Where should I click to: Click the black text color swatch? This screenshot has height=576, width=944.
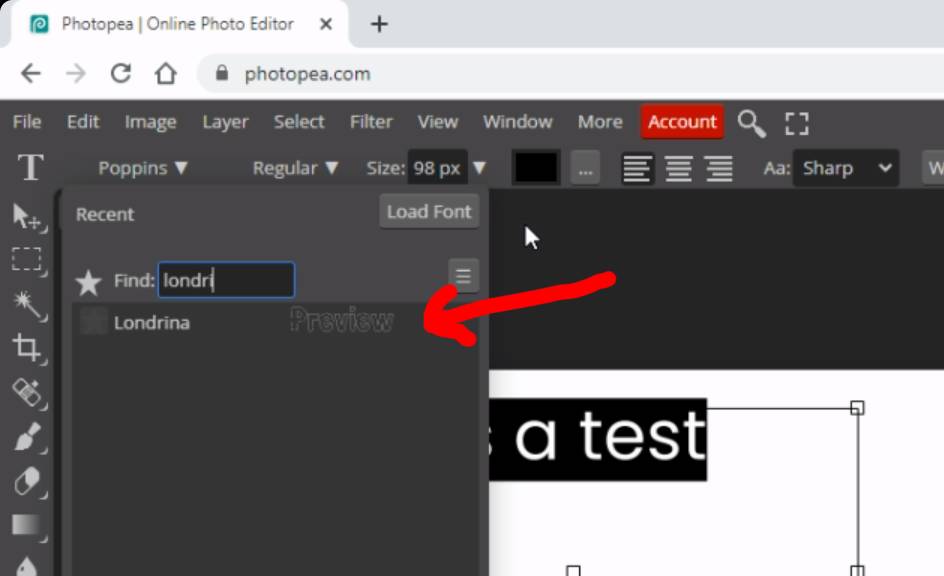(535, 168)
